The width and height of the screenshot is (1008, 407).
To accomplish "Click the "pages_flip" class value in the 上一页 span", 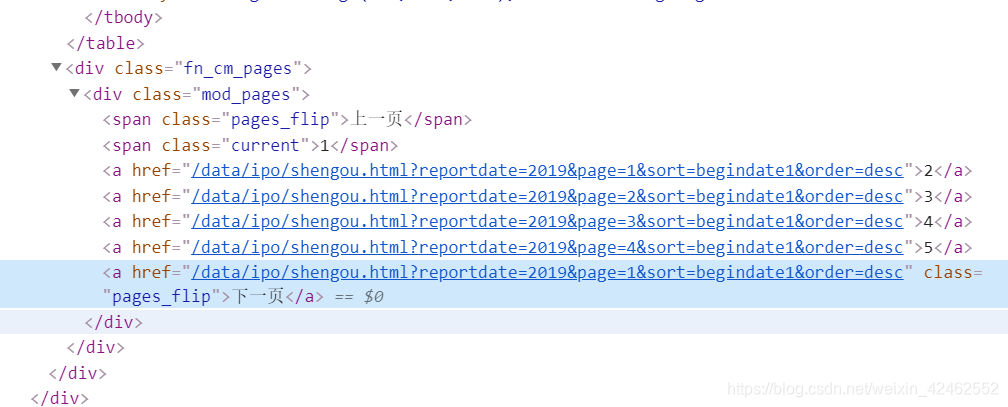I will point(280,120).
